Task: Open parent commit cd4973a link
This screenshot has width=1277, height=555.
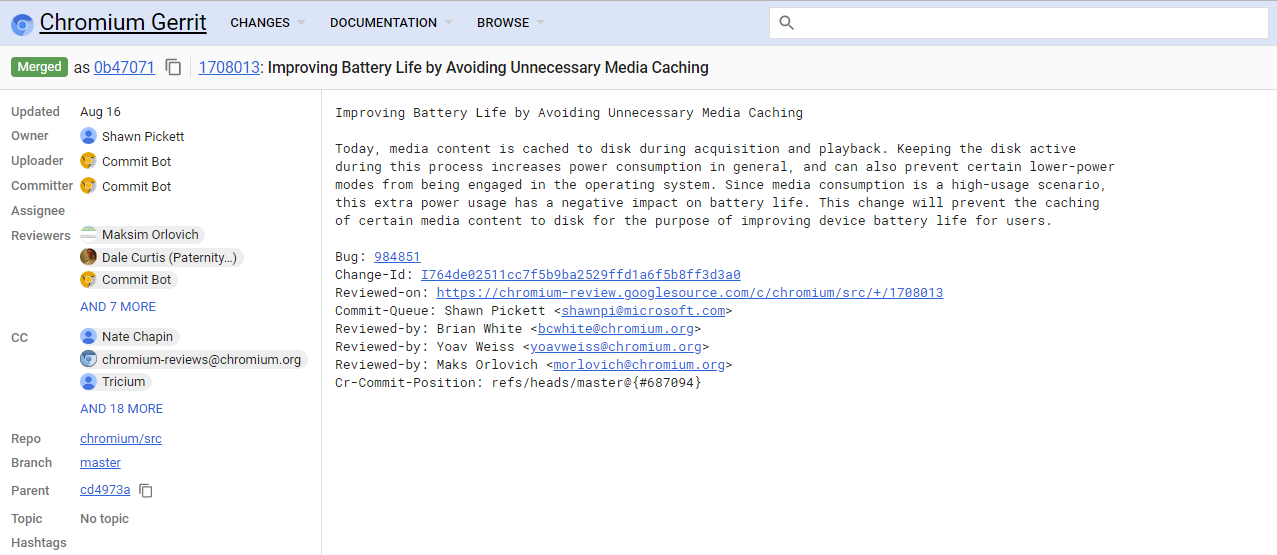Action: point(105,490)
